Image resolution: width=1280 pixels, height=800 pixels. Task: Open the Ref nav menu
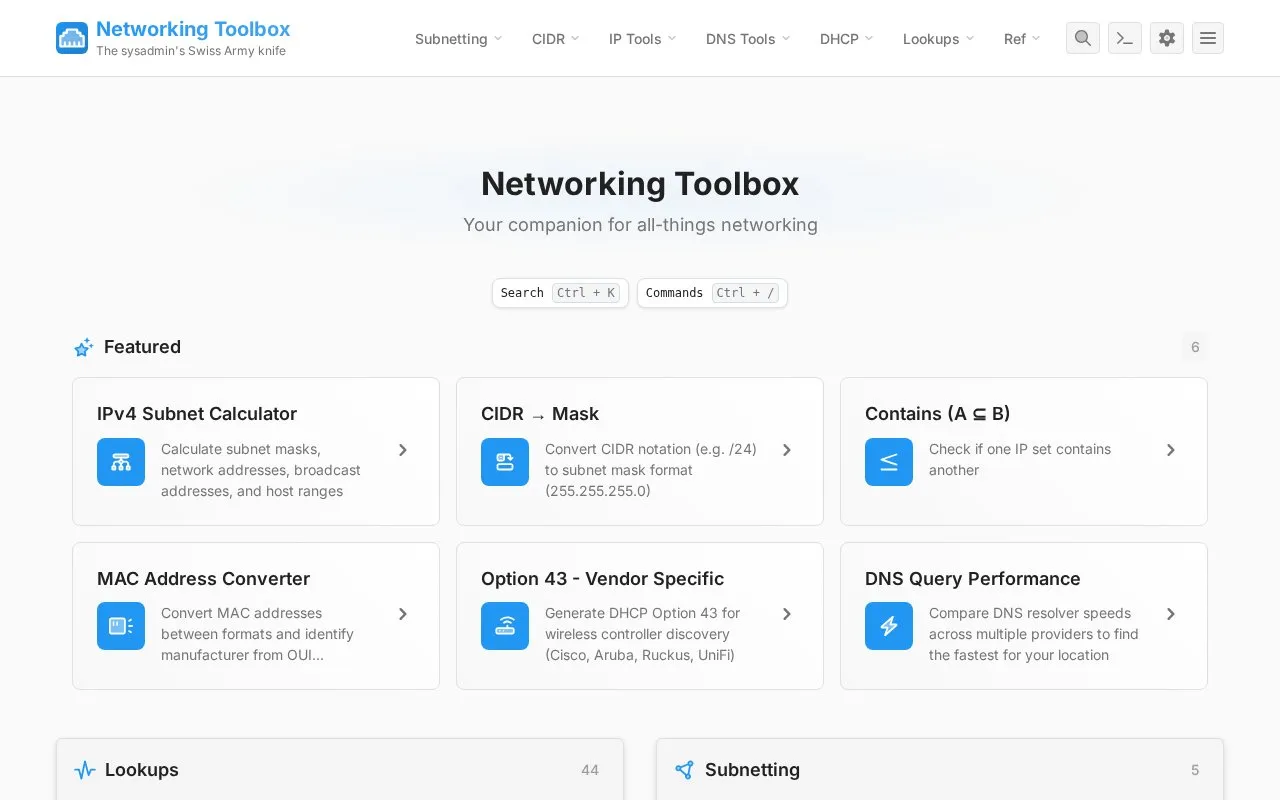1022,39
